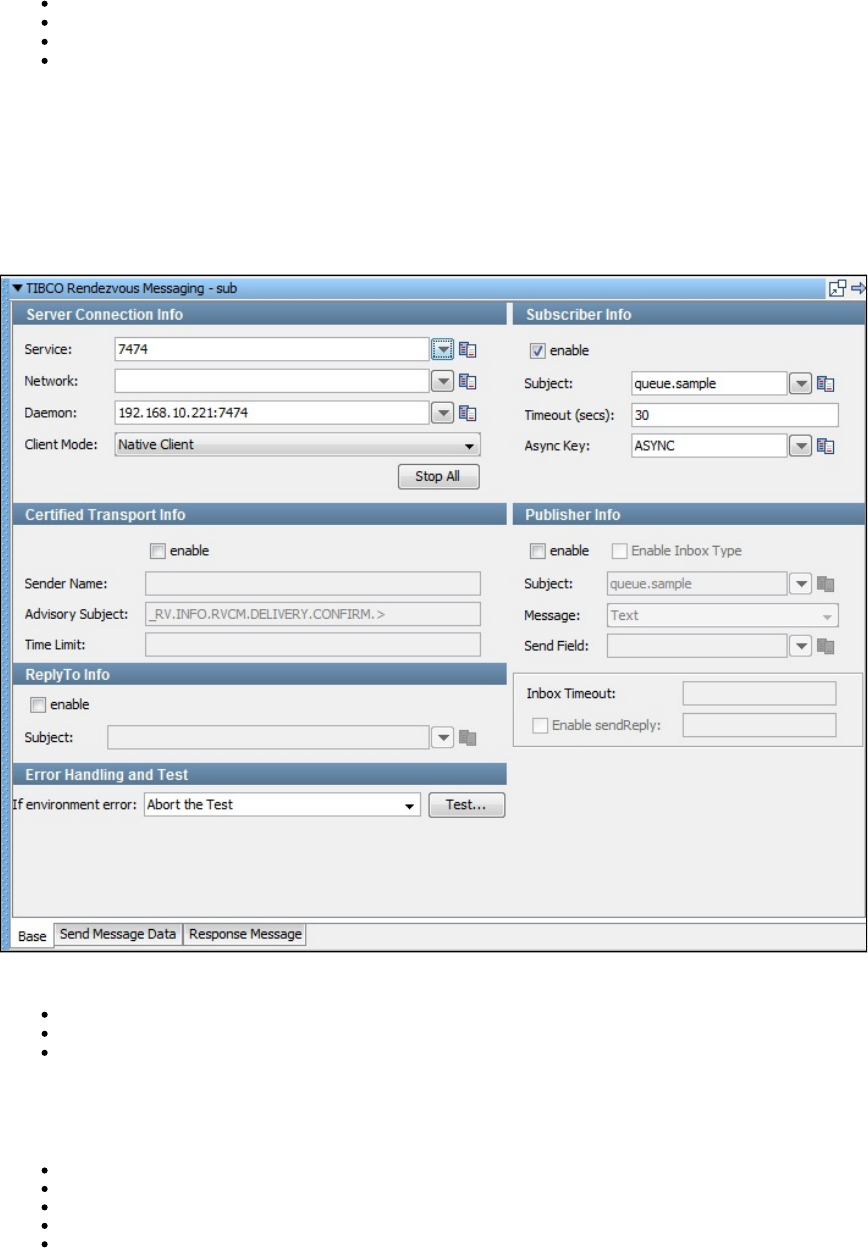Screen dimensions: 868x1248
Task: Switch to the Send Message Data tab
Action: pyautogui.click(x=118, y=934)
